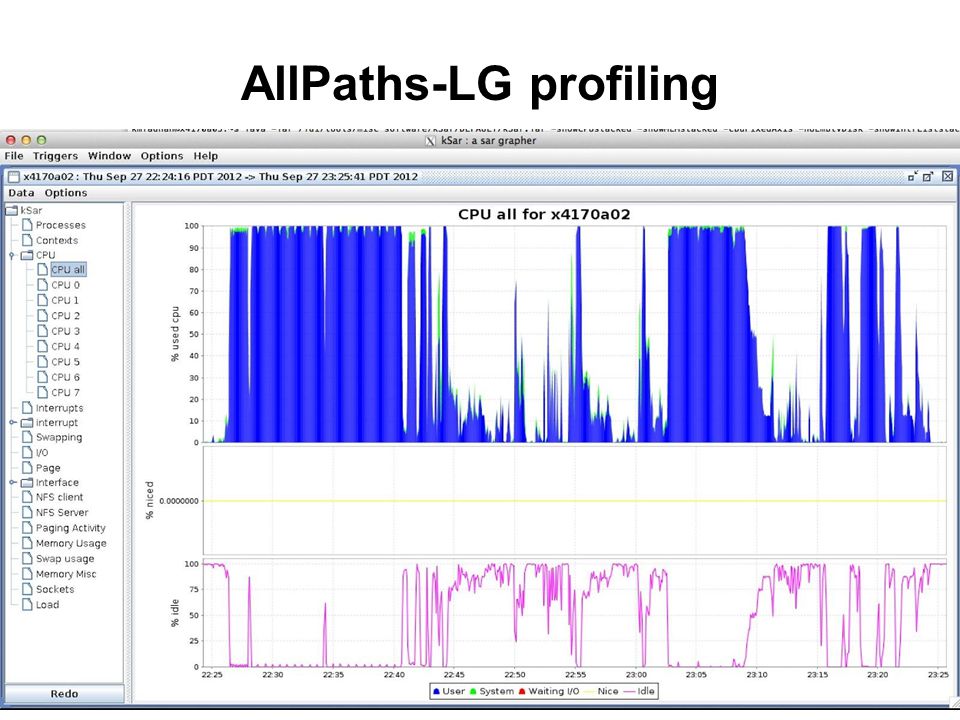960x720 pixels.
Task: Select Sockets in the tree
Action: click(x=55, y=590)
